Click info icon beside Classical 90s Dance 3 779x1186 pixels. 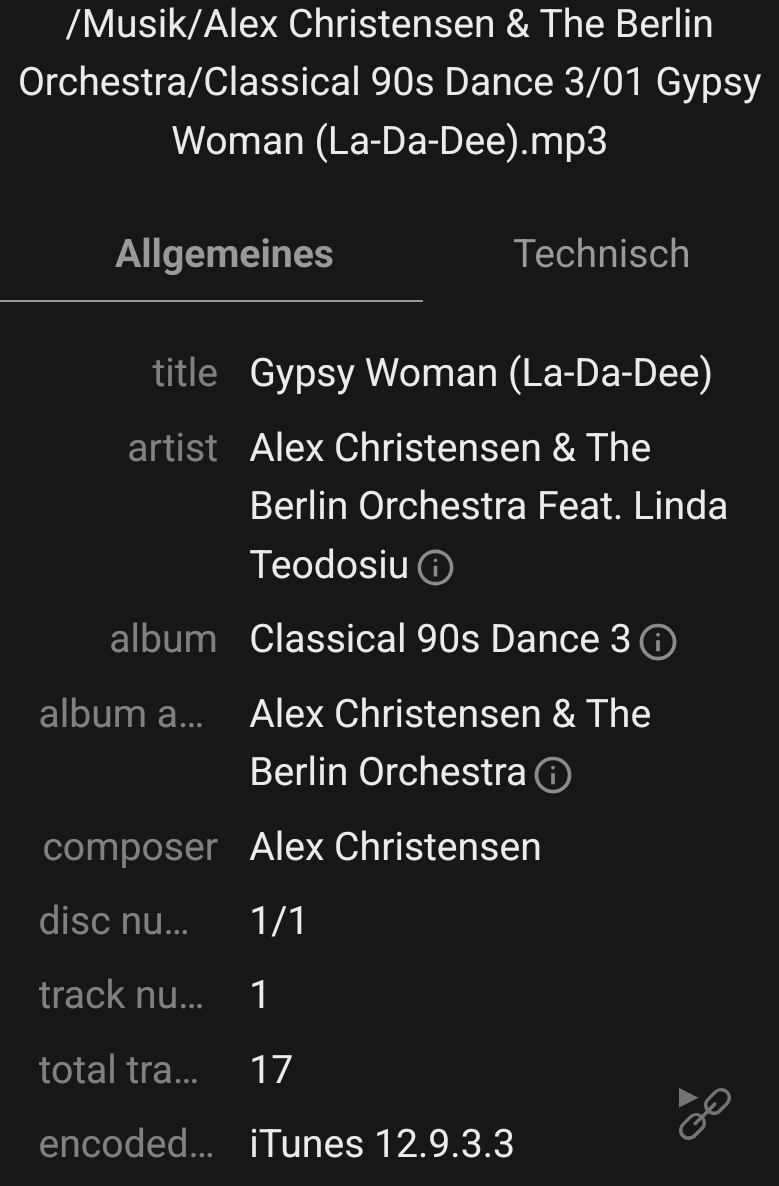click(658, 642)
